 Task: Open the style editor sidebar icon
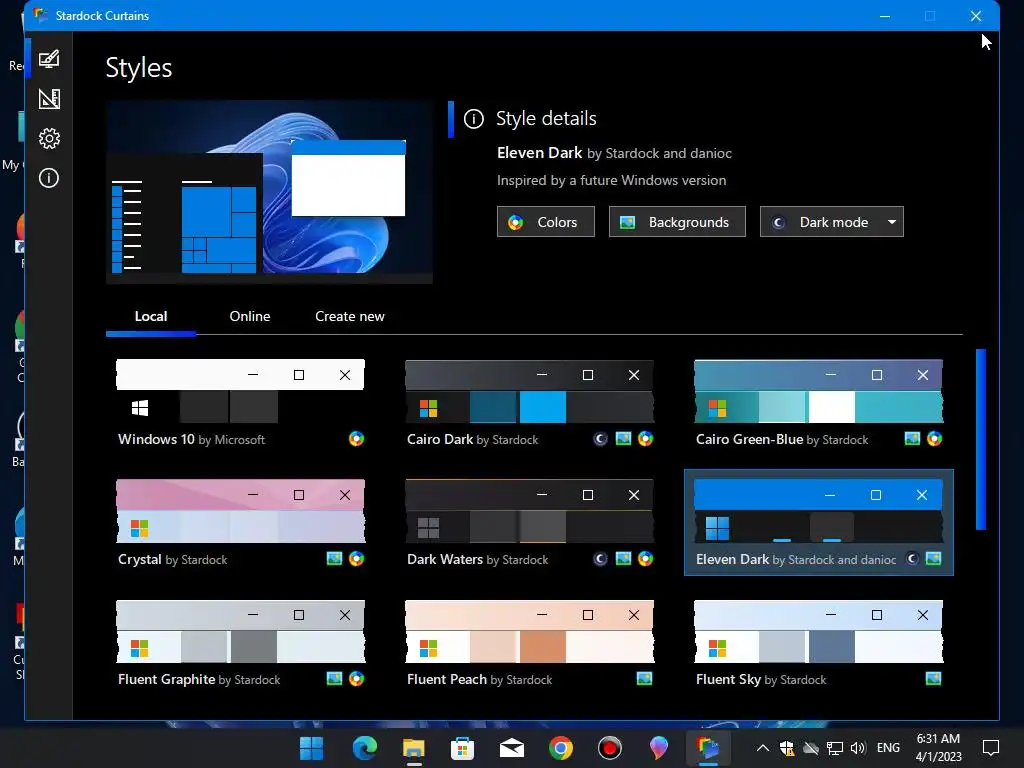coord(49,99)
